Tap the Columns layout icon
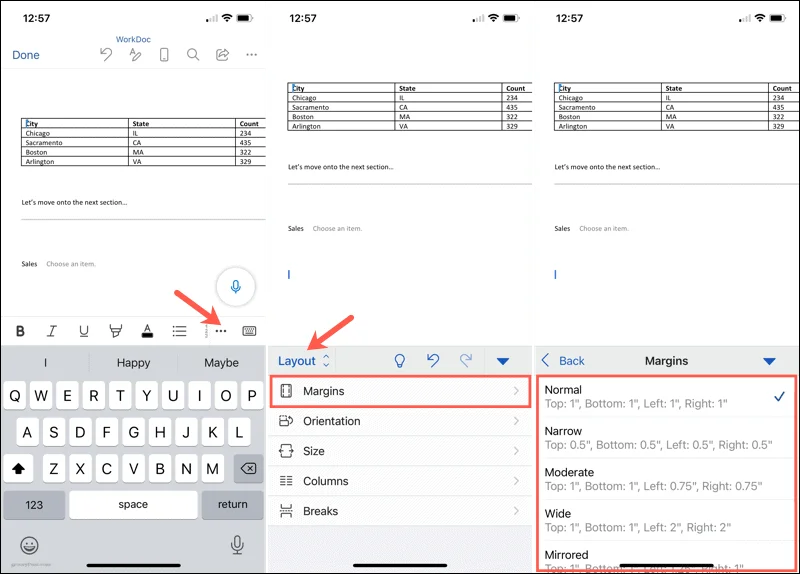800x574 pixels. [286, 481]
